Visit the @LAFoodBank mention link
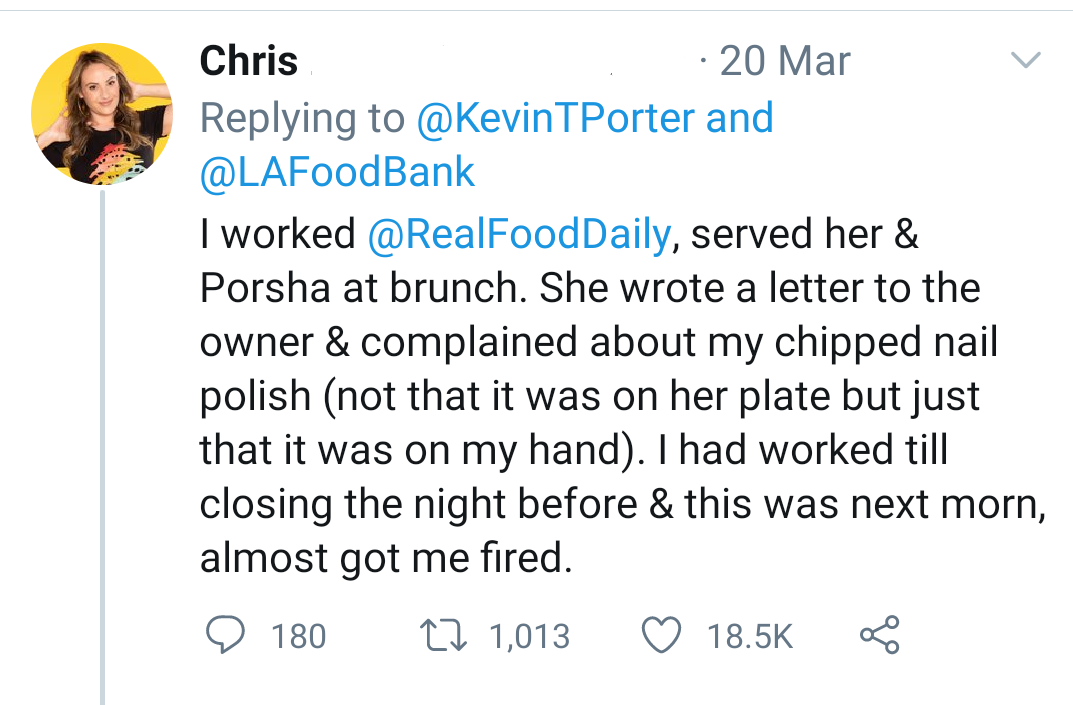Image resolution: width=1073 pixels, height=705 pixels. [x=338, y=172]
